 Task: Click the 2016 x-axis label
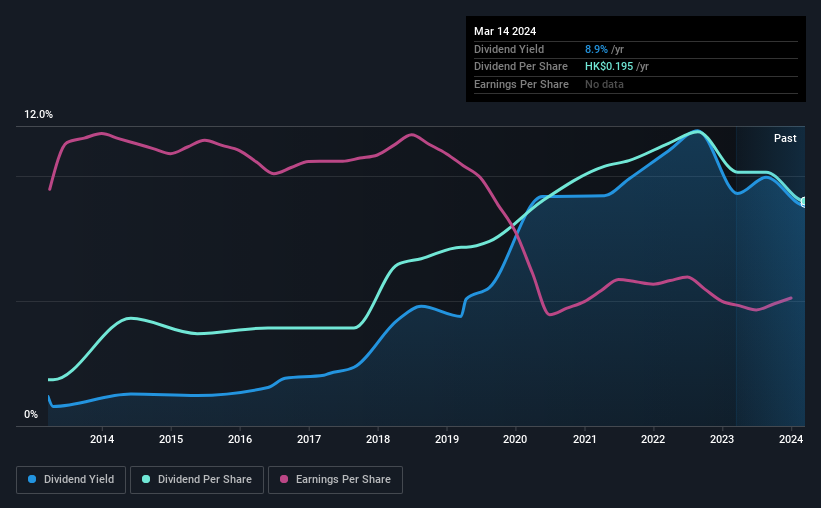240,439
